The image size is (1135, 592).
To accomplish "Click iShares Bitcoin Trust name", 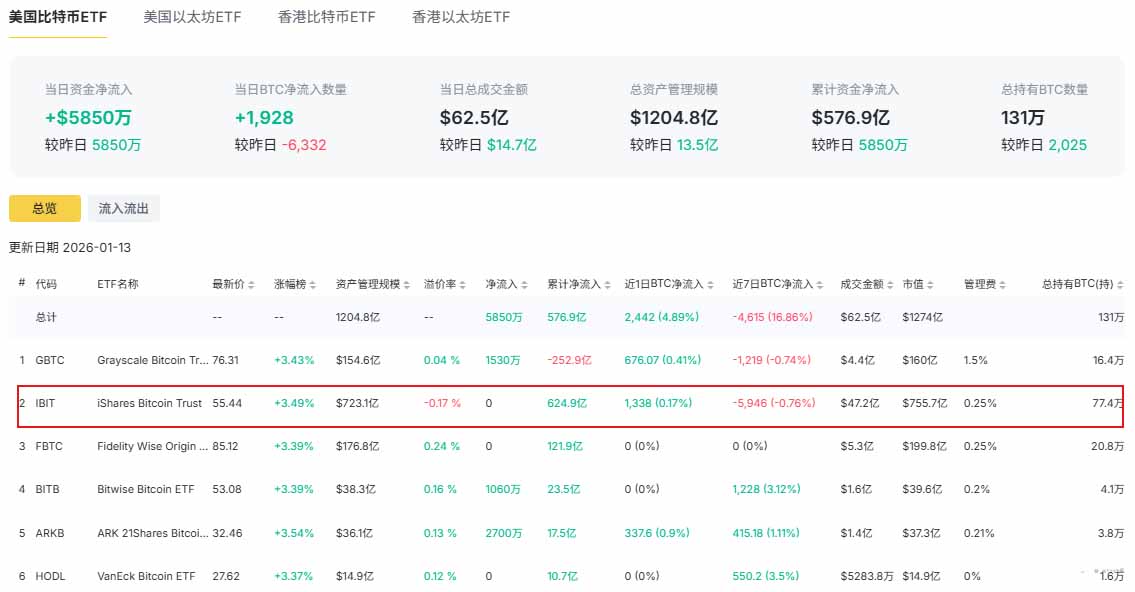I will click(x=149, y=403).
